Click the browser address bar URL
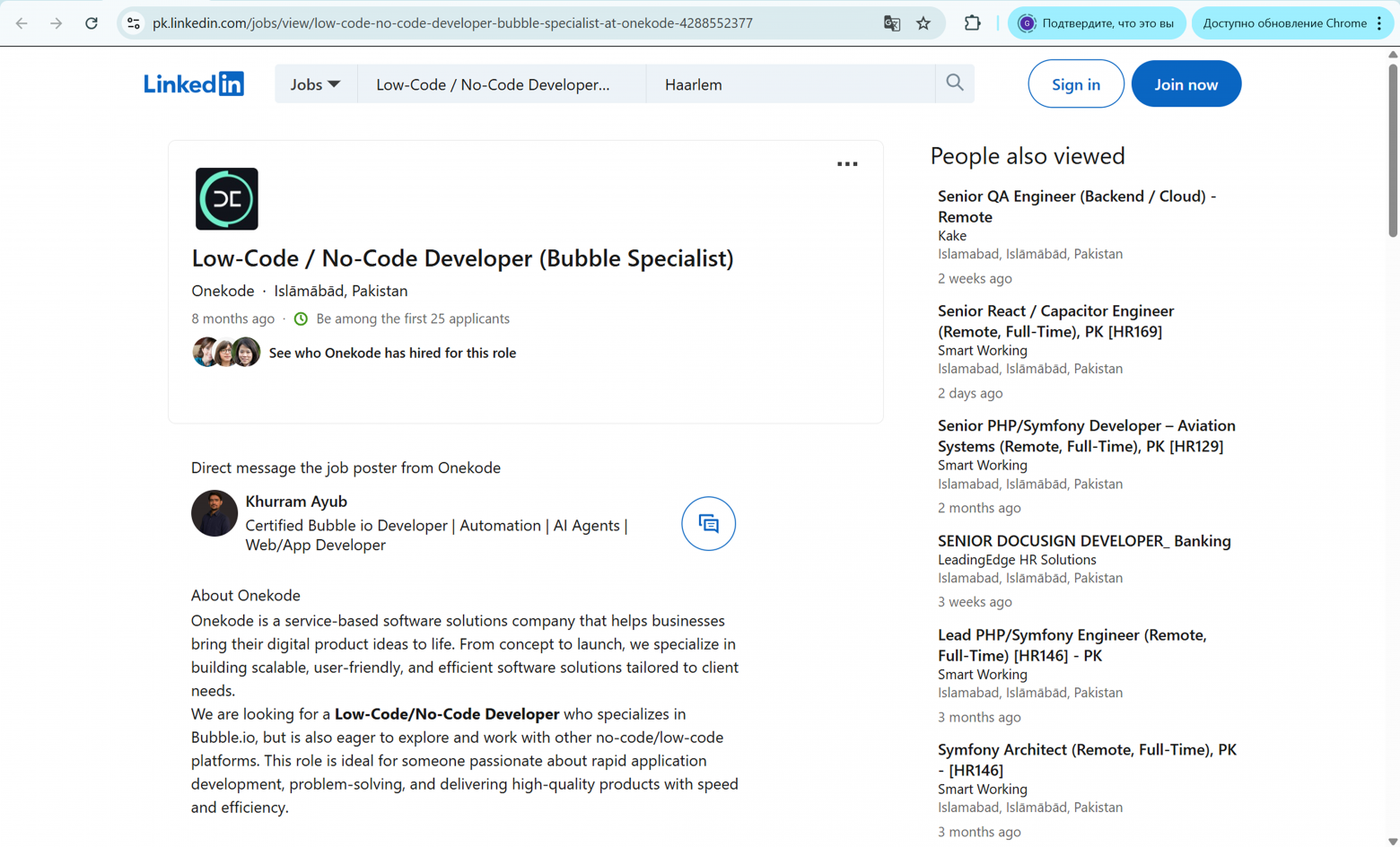1400x847 pixels. click(x=452, y=23)
